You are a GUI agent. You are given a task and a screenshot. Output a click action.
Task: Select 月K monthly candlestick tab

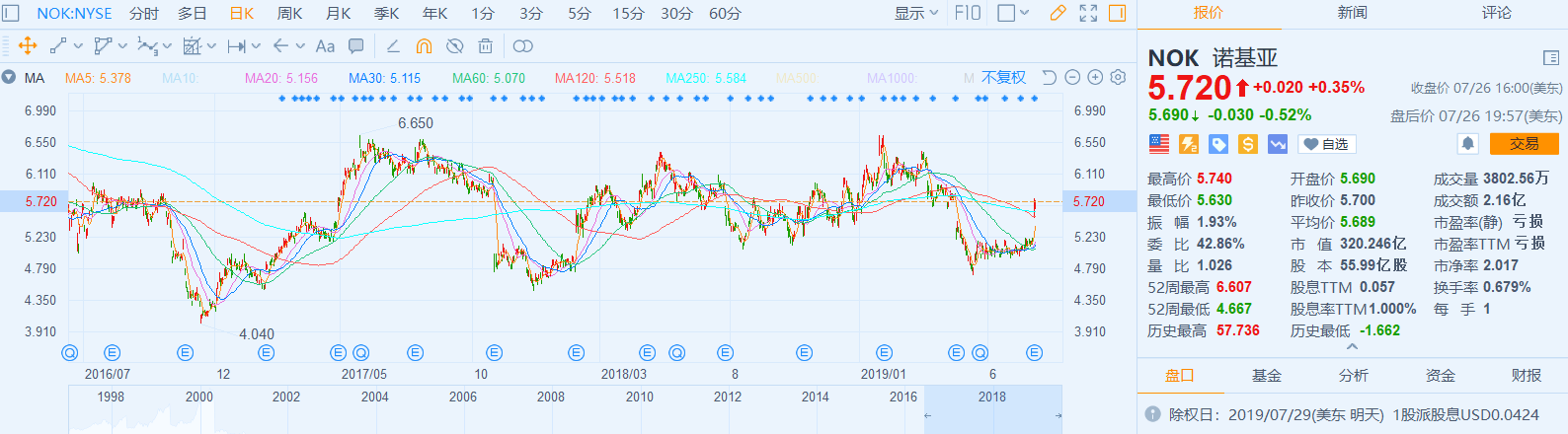(x=339, y=13)
